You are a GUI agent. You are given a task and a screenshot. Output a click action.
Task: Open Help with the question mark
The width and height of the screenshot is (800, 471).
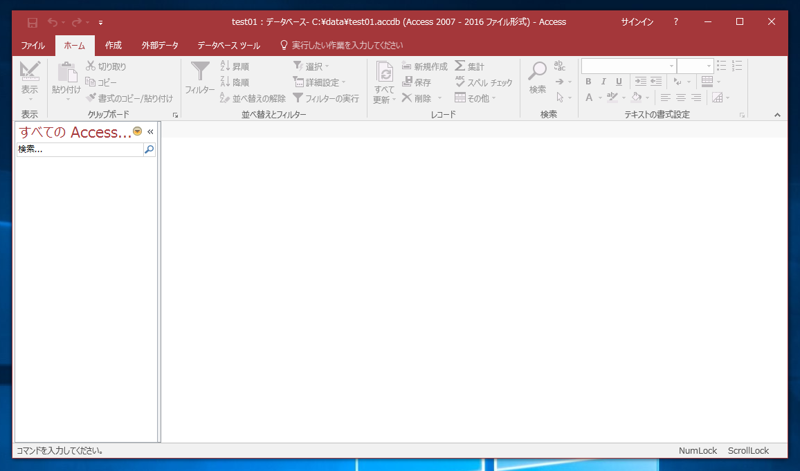pos(676,22)
